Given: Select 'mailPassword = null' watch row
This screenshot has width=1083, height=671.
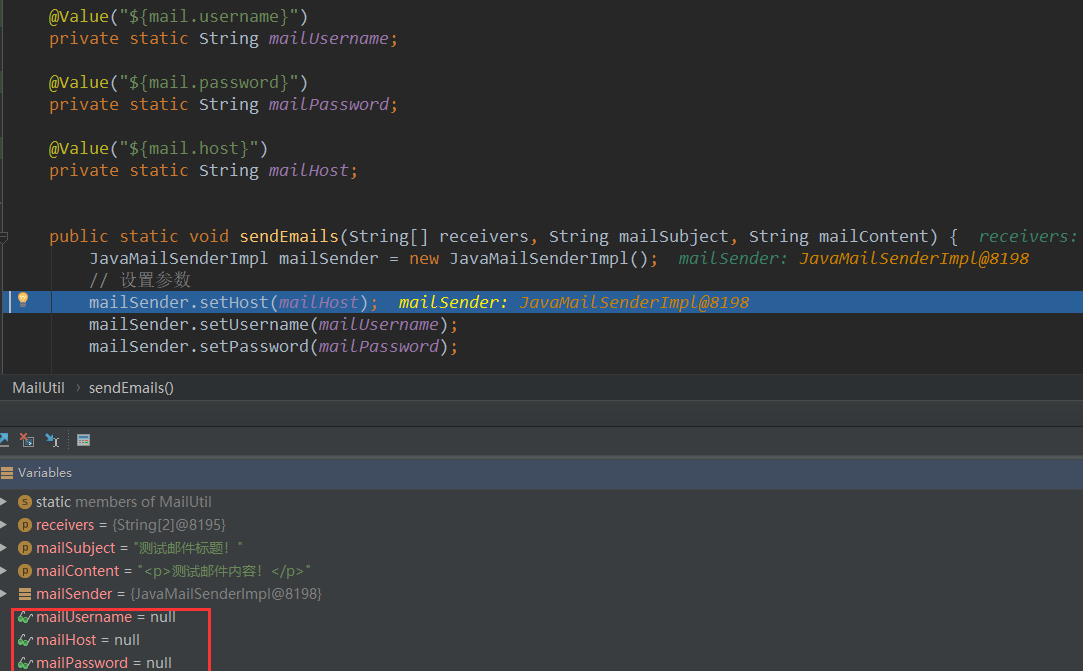Looking at the screenshot, I should [104, 663].
